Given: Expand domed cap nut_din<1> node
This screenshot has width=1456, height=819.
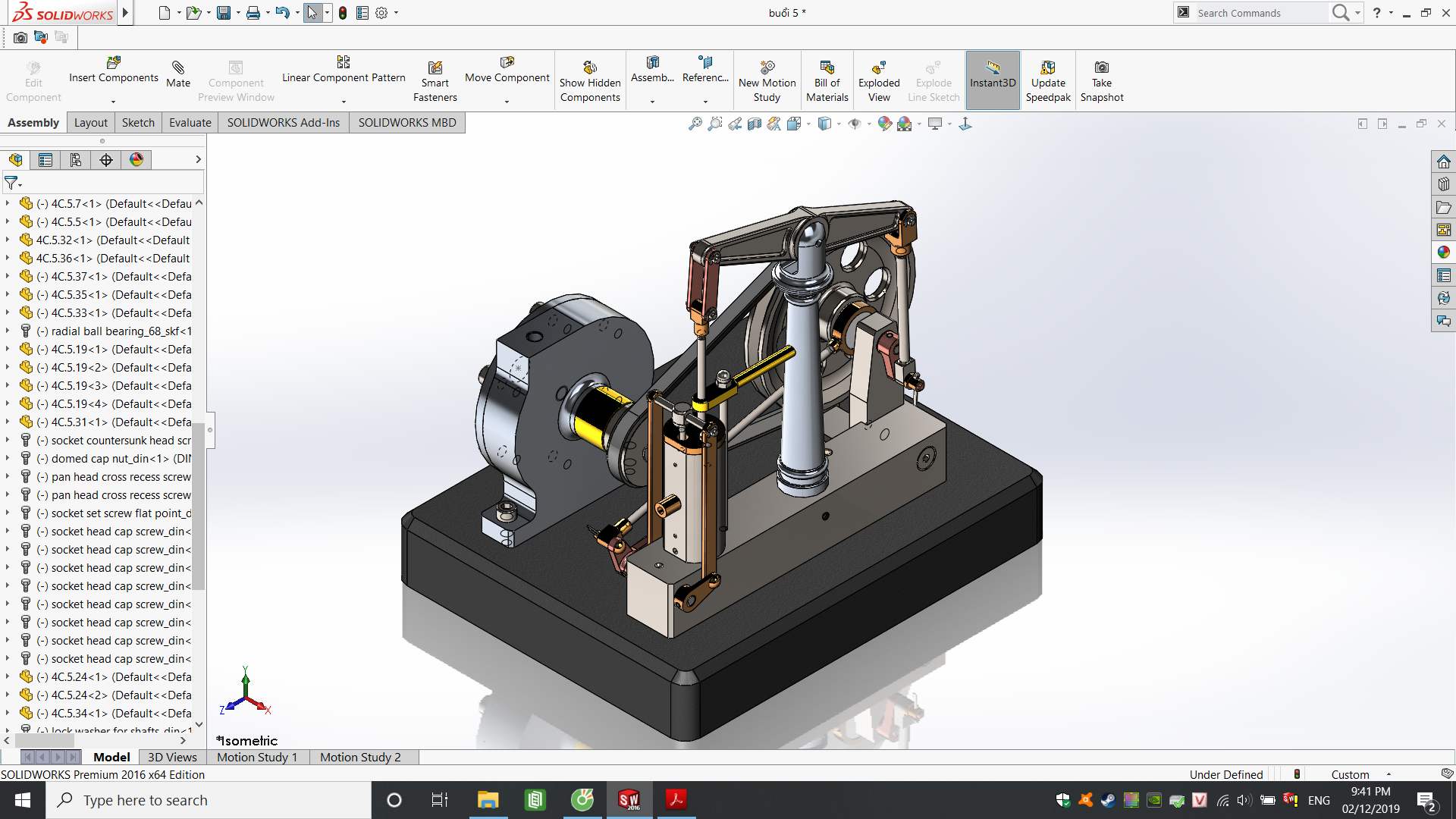Looking at the screenshot, I should (x=8, y=458).
